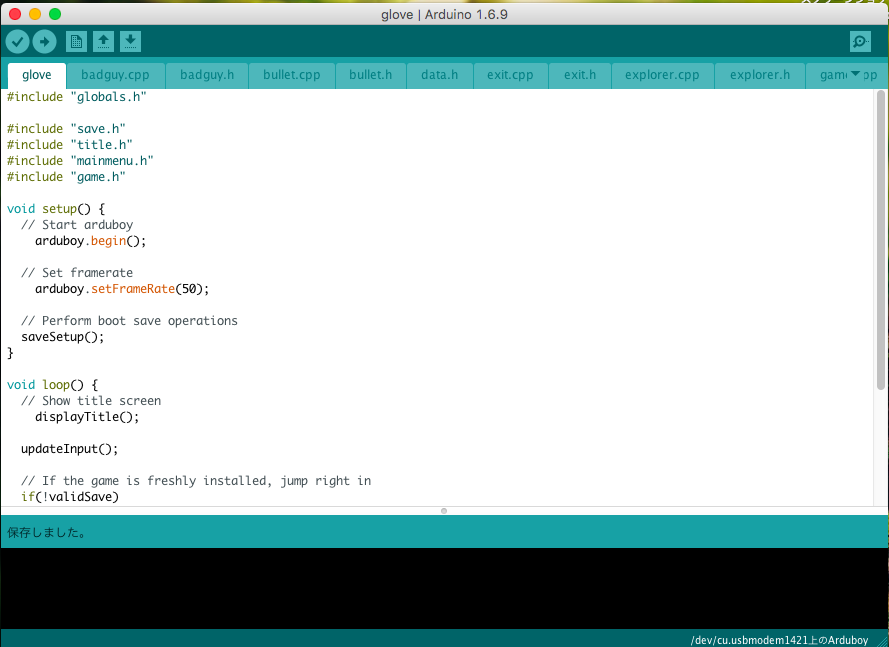Open the badguy.h tab
889x647 pixels.
click(x=207, y=75)
